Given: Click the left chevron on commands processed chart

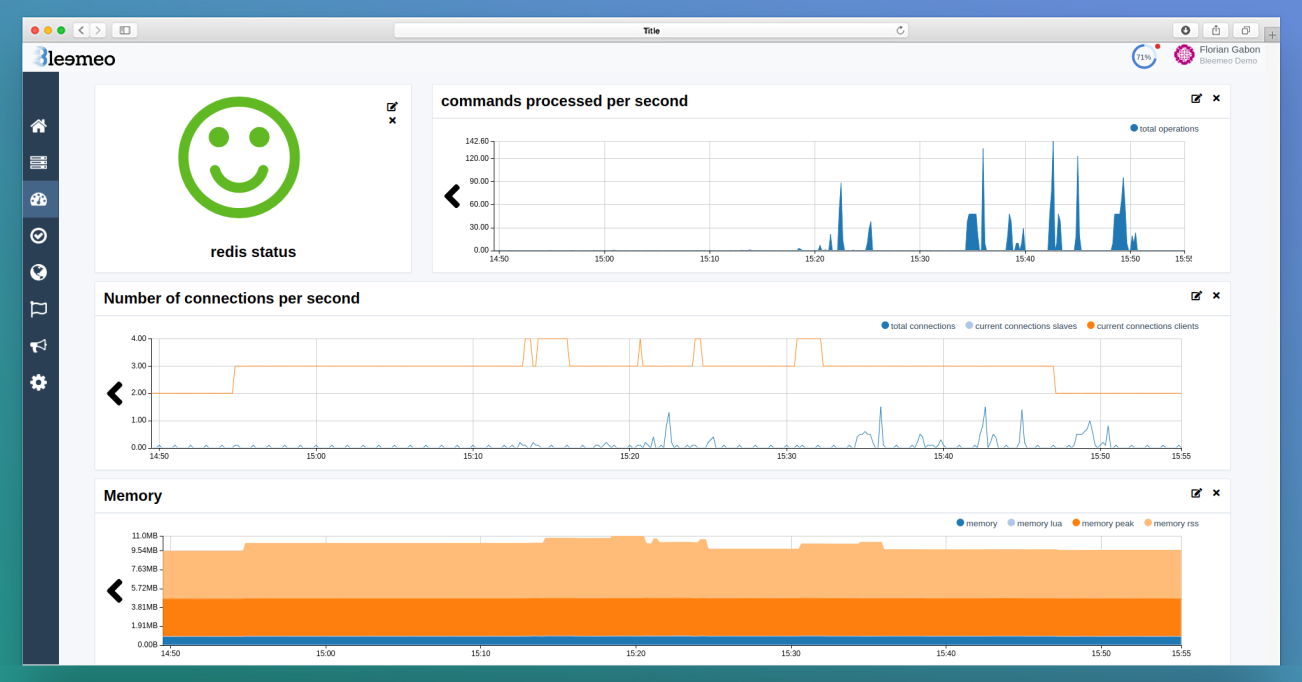Looking at the screenshot, I should point(451,196).
